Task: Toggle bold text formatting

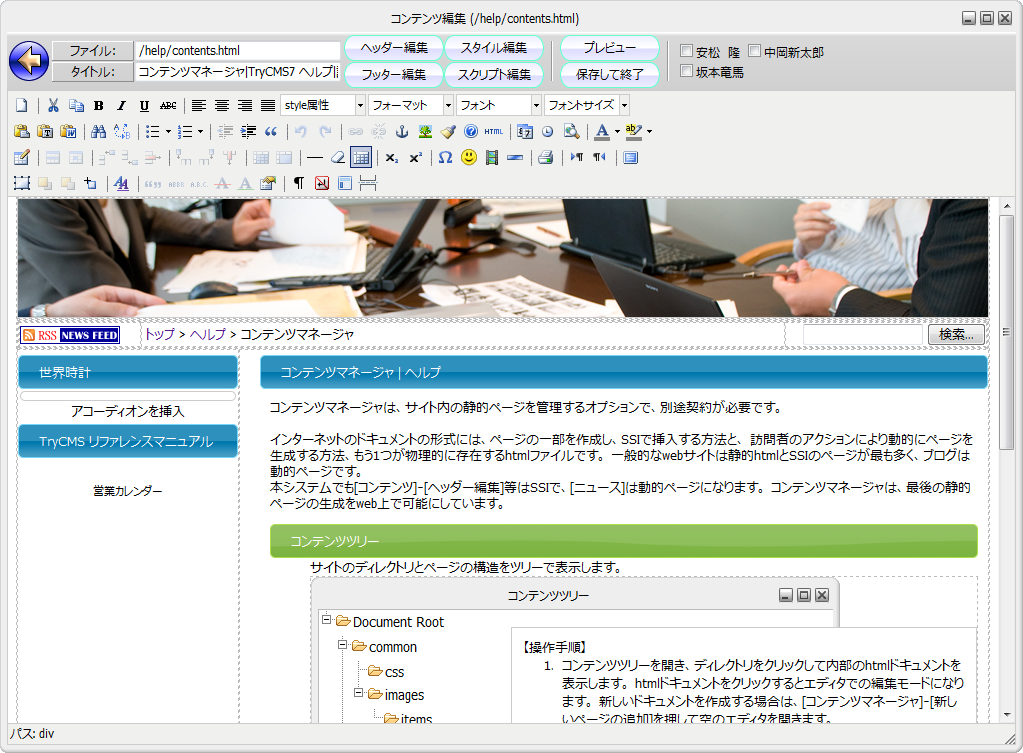Action: tap(99, 105)
